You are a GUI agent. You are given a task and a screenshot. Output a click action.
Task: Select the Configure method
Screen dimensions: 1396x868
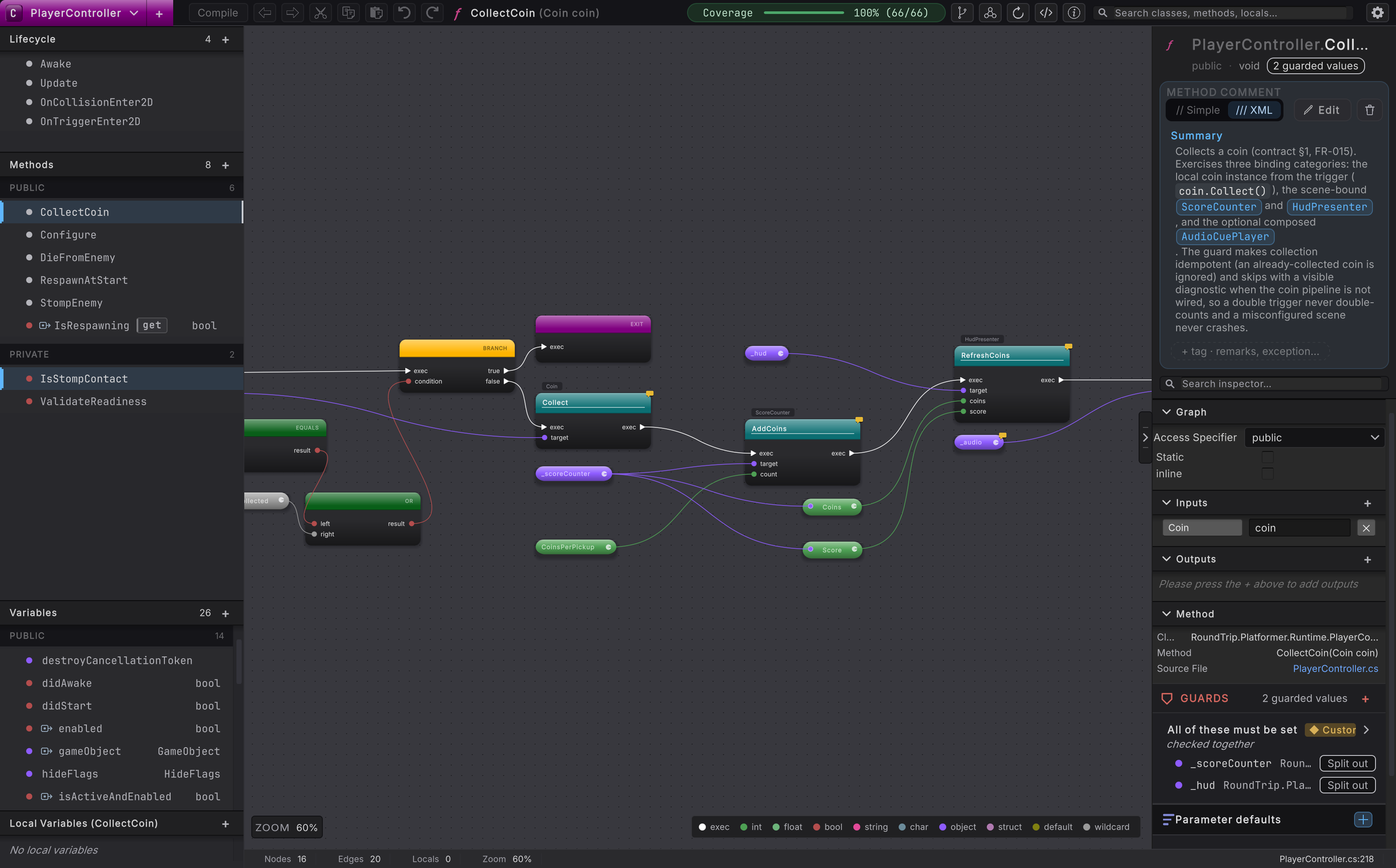(122, 235)
